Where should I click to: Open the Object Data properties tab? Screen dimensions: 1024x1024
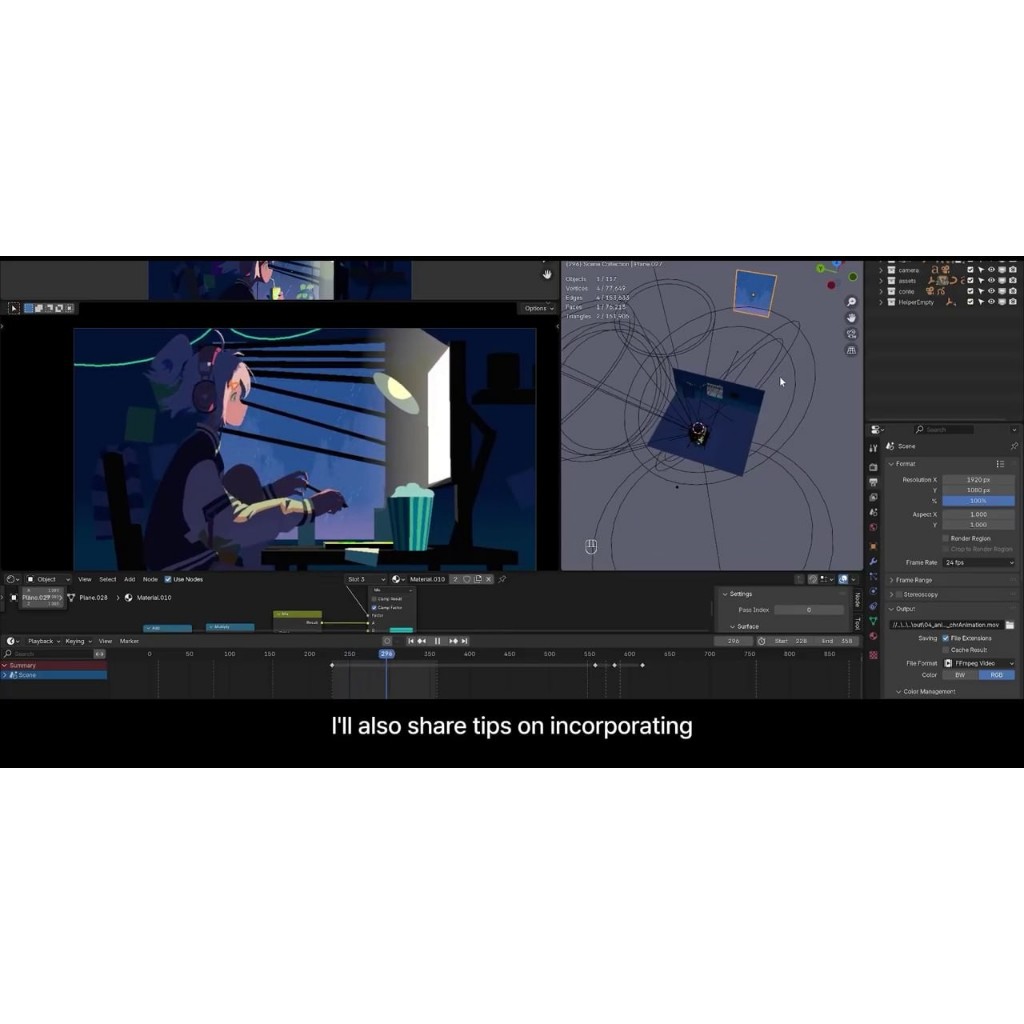coord(874,621)
